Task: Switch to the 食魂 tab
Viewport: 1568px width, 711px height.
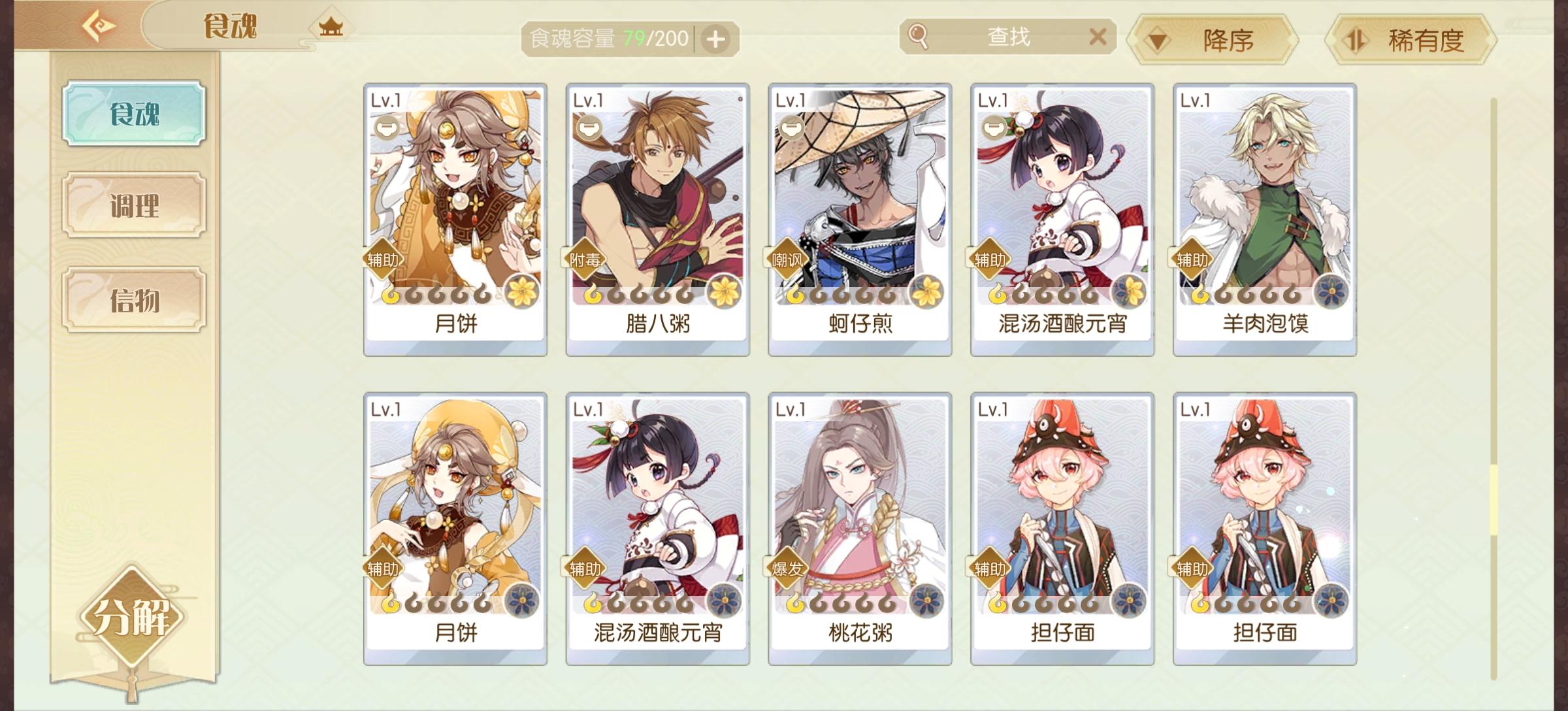Action: [x=135, y=114]
